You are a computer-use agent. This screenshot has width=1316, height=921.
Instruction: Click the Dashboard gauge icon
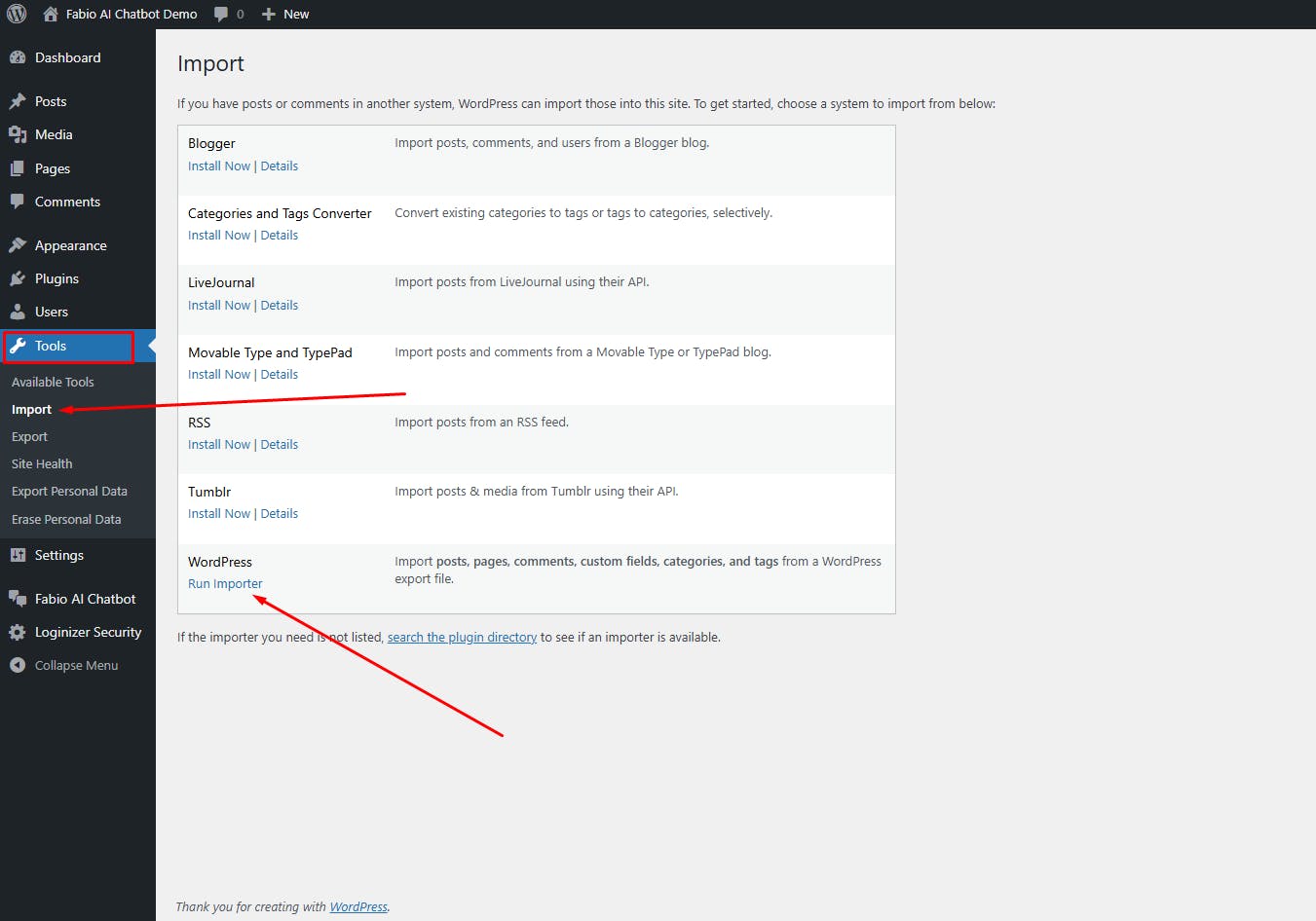tap(18, 57)
